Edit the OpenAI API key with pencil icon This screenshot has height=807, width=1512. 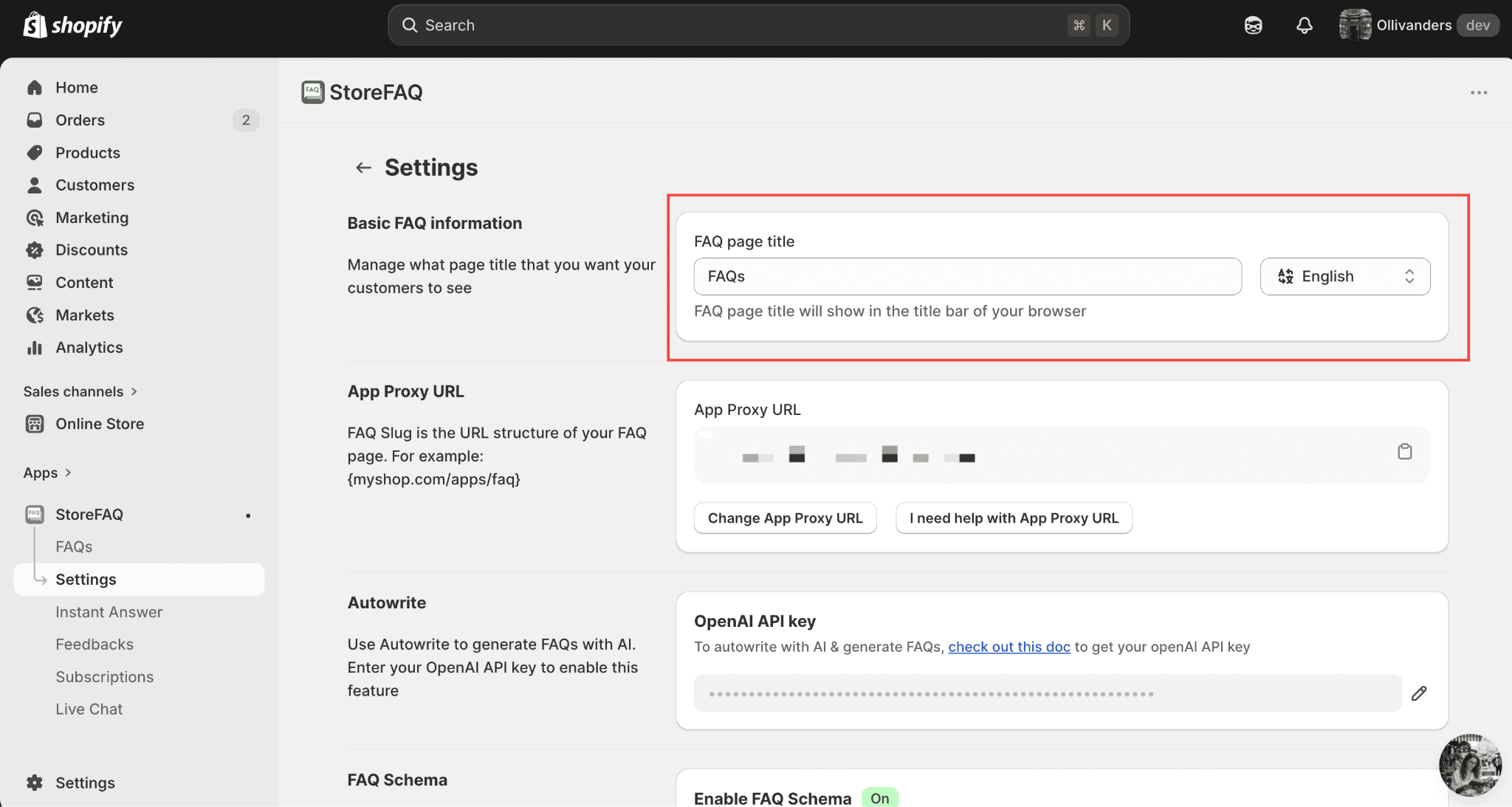point(1419,693)
